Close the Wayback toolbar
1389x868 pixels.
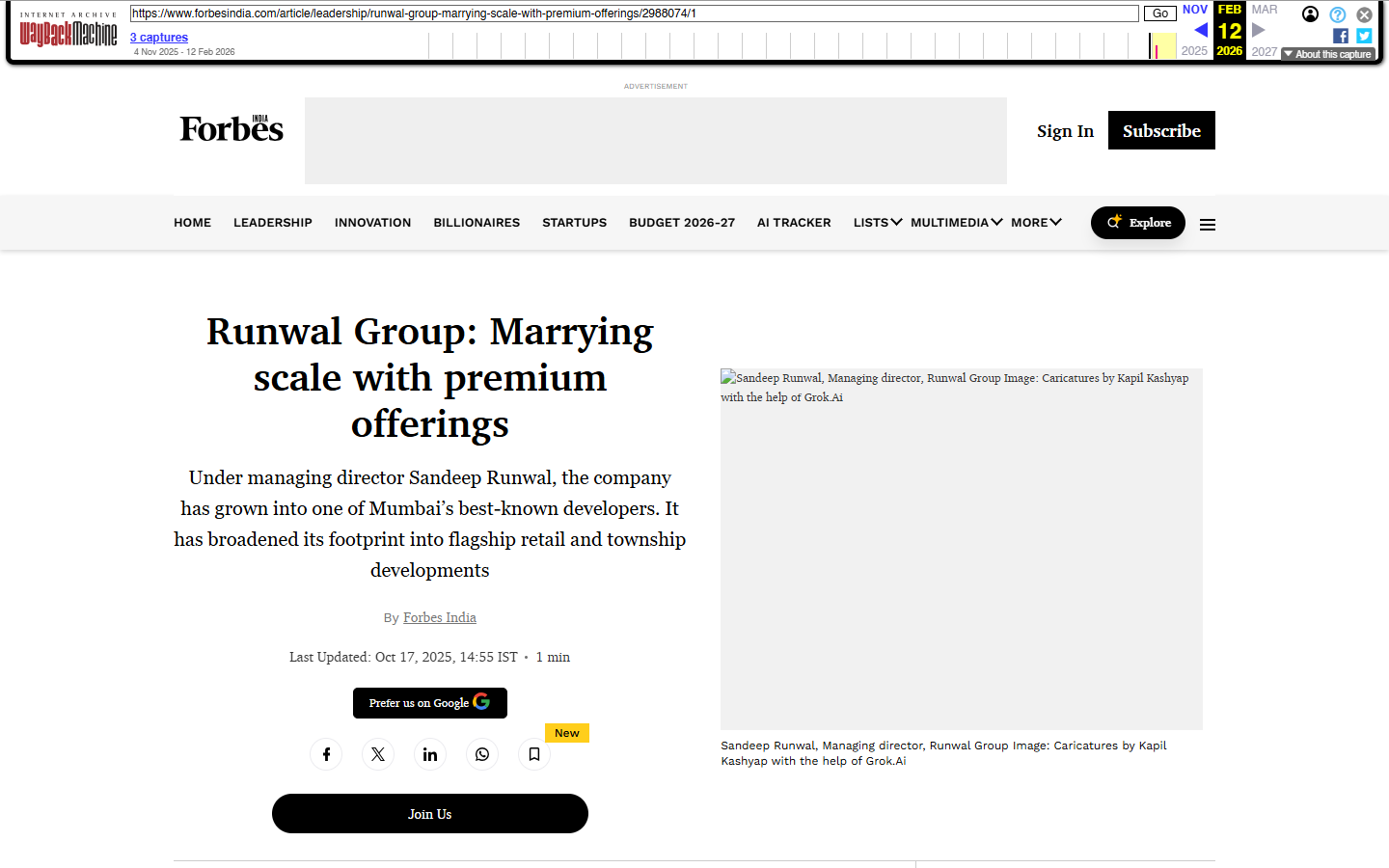point(1364,14)
